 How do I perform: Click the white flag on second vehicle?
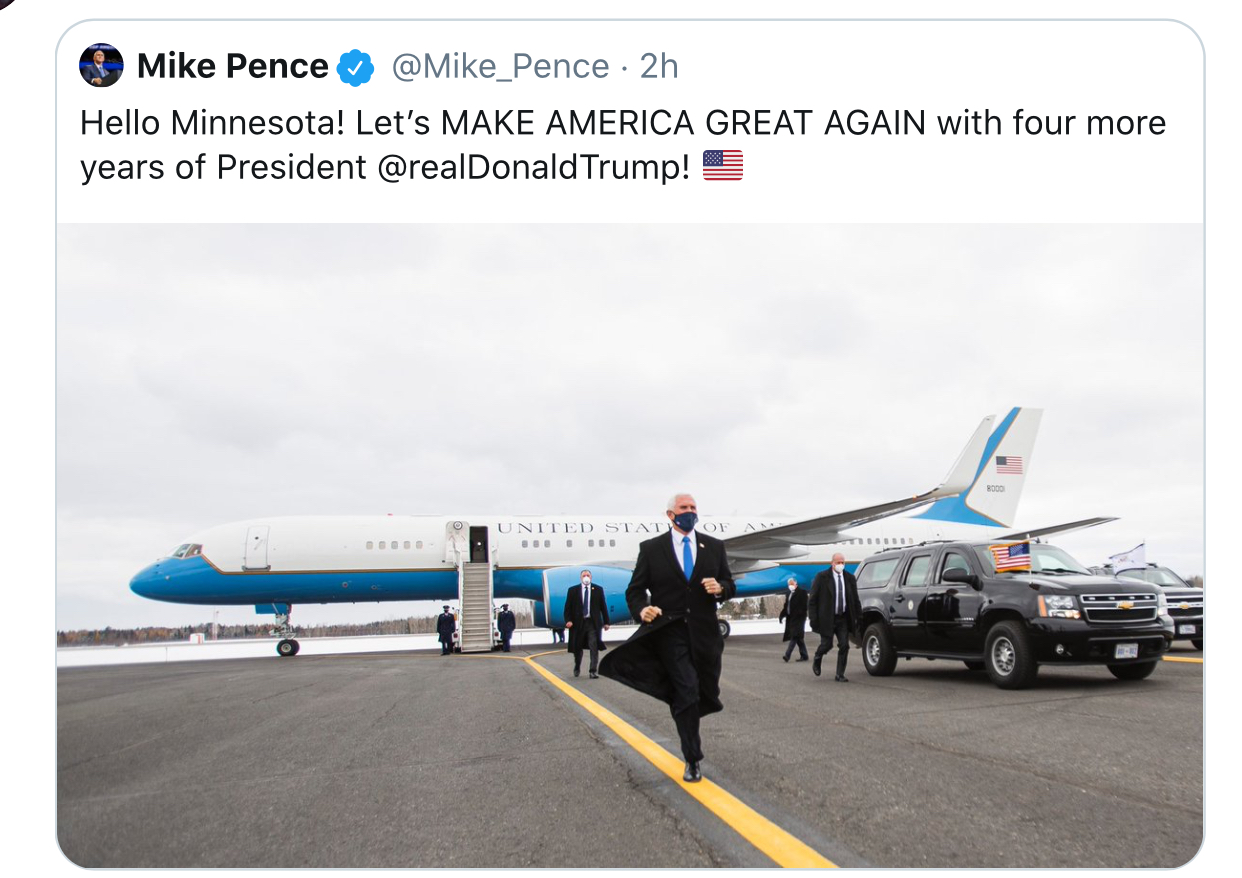pyautogui.click(x=1130, y=557)
